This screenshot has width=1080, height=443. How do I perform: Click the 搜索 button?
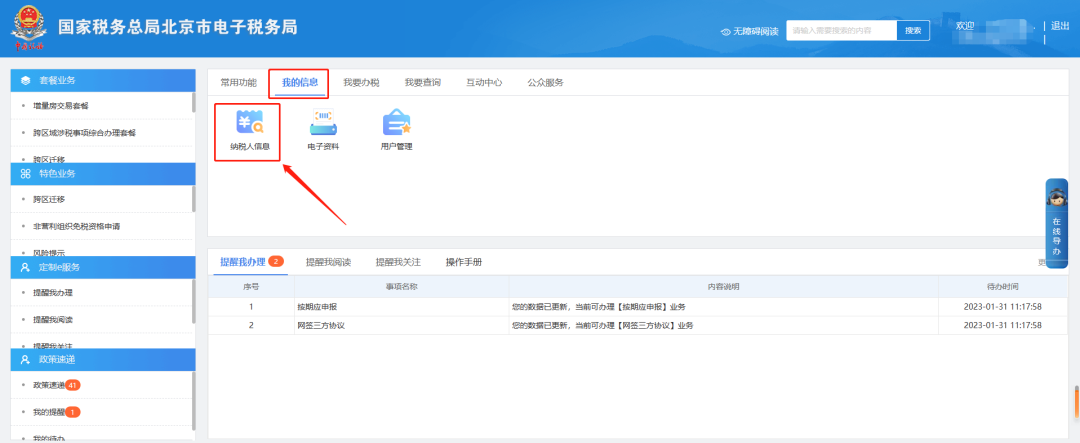coord(913,30)
